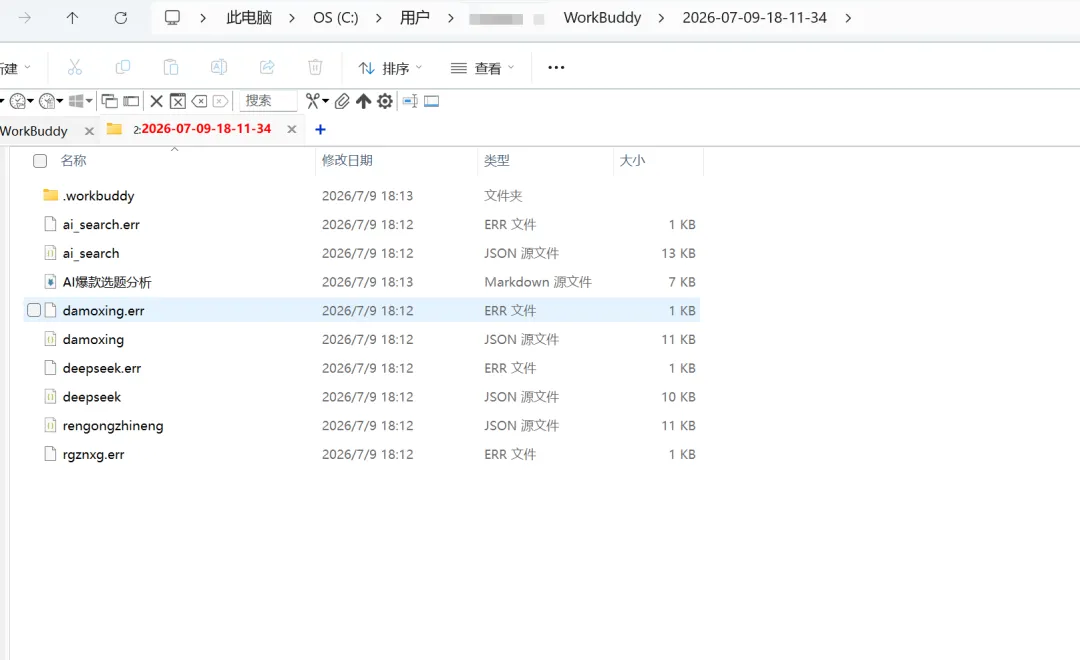Click 此电脑 in the address breadcrumb

coord(249,18)
